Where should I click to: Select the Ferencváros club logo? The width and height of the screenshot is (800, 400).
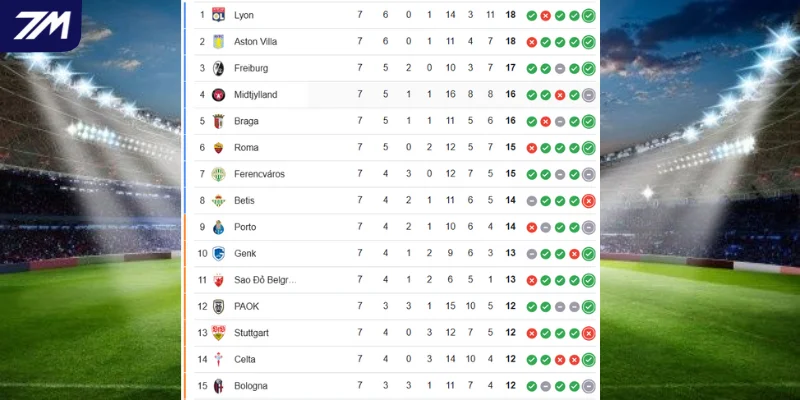218,174
